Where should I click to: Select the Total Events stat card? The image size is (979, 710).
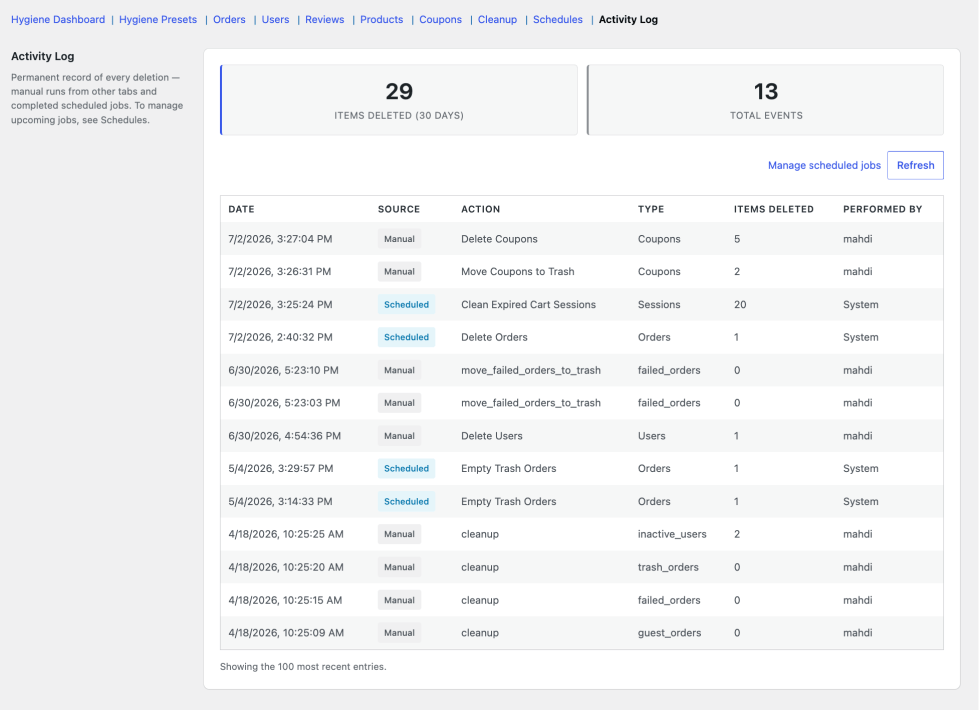(765, 100)
